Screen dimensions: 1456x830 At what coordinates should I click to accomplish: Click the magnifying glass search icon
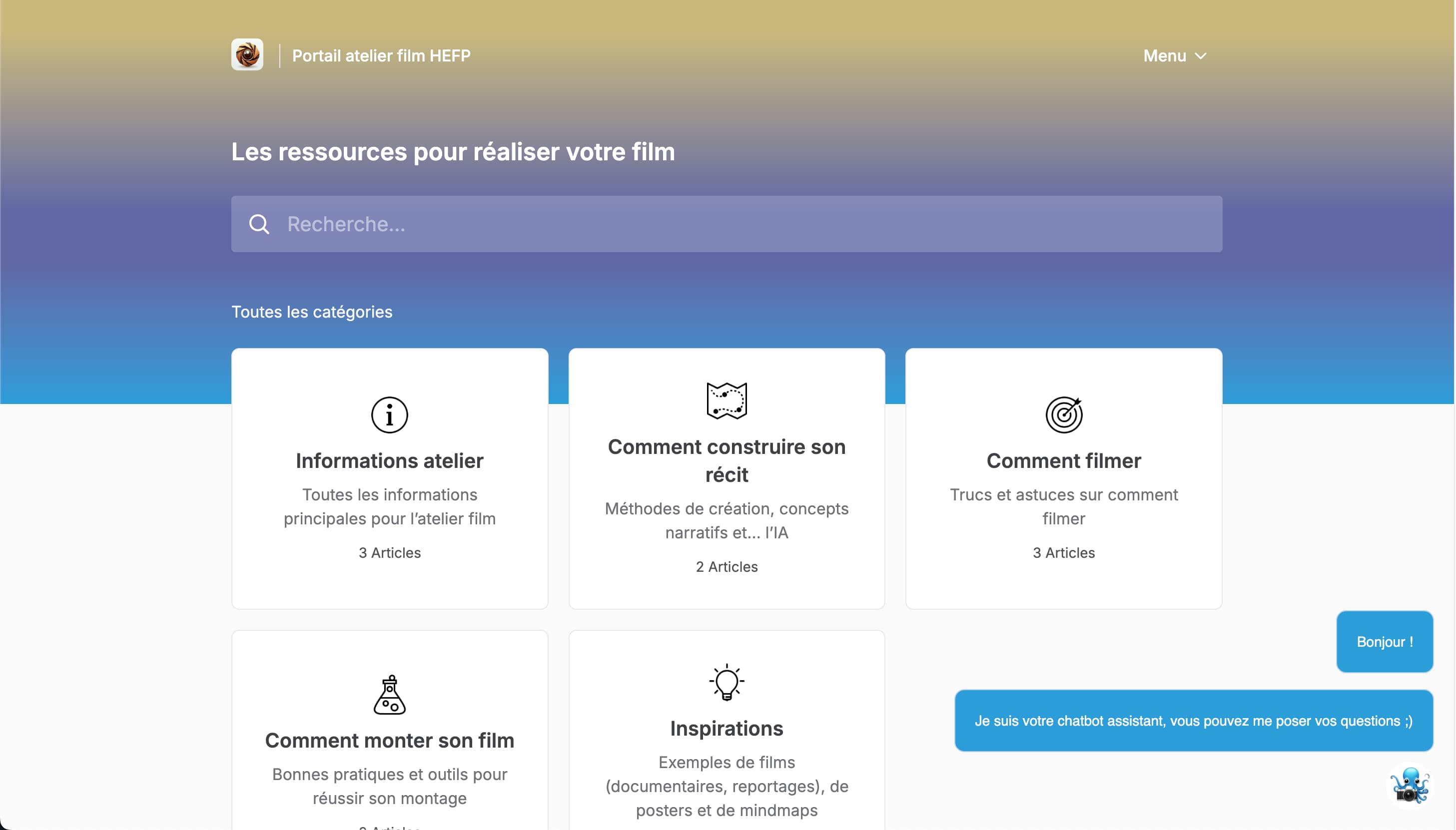[x=259, y=224]
